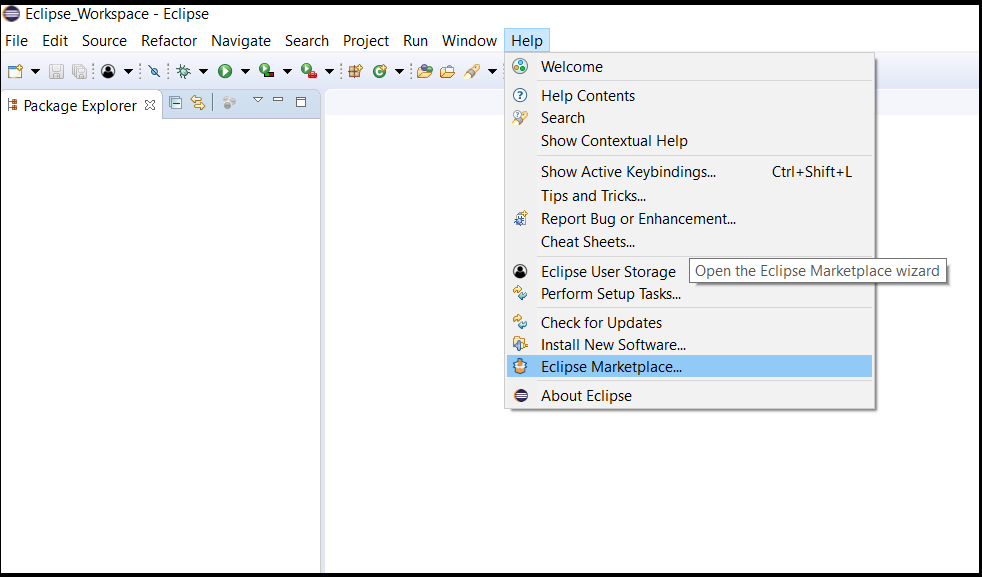Click the External Tools run icon
The image size is (982, 577).
click(309, 71)
